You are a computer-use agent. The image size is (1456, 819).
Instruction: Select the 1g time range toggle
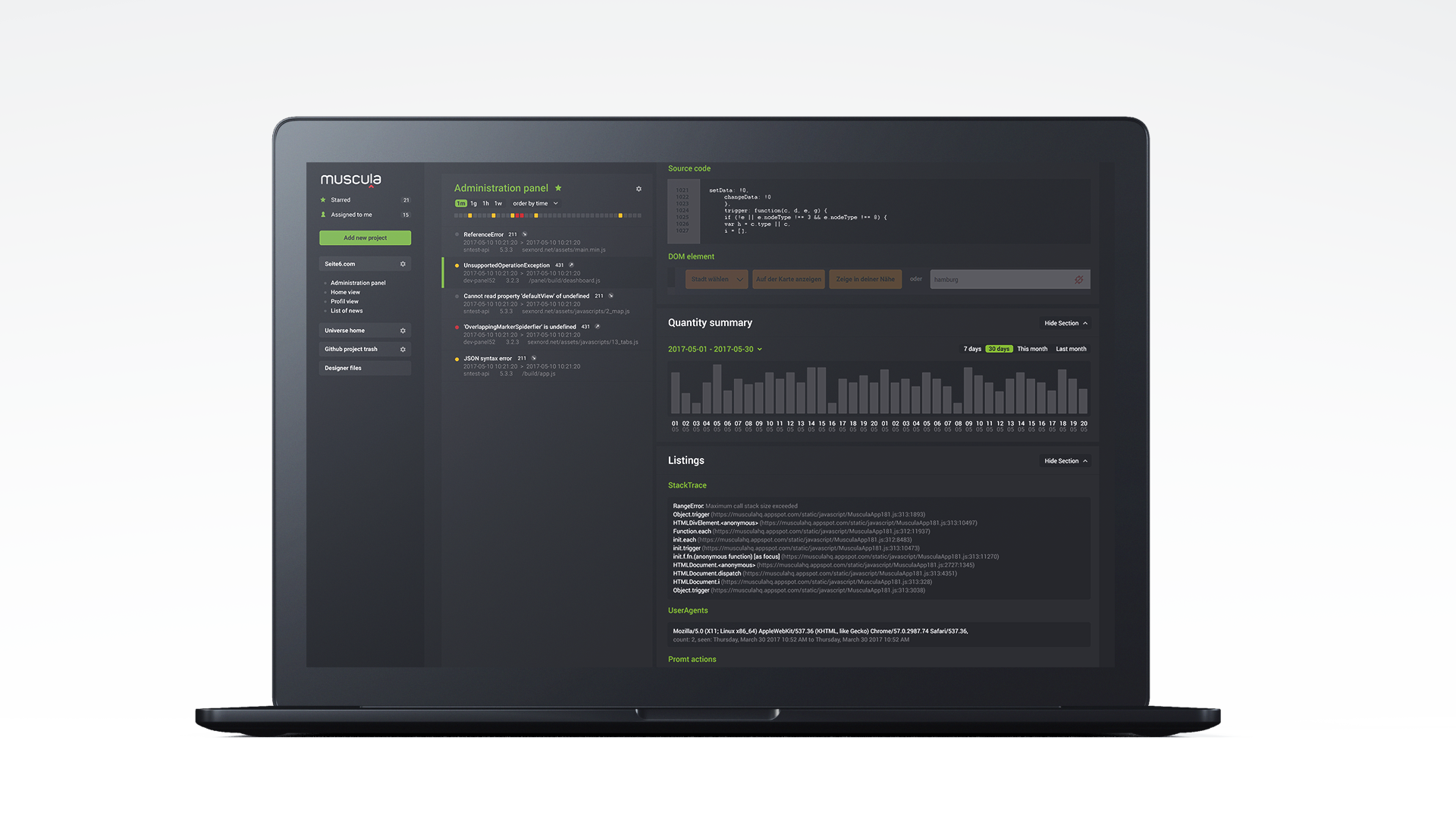pos(473,203)
